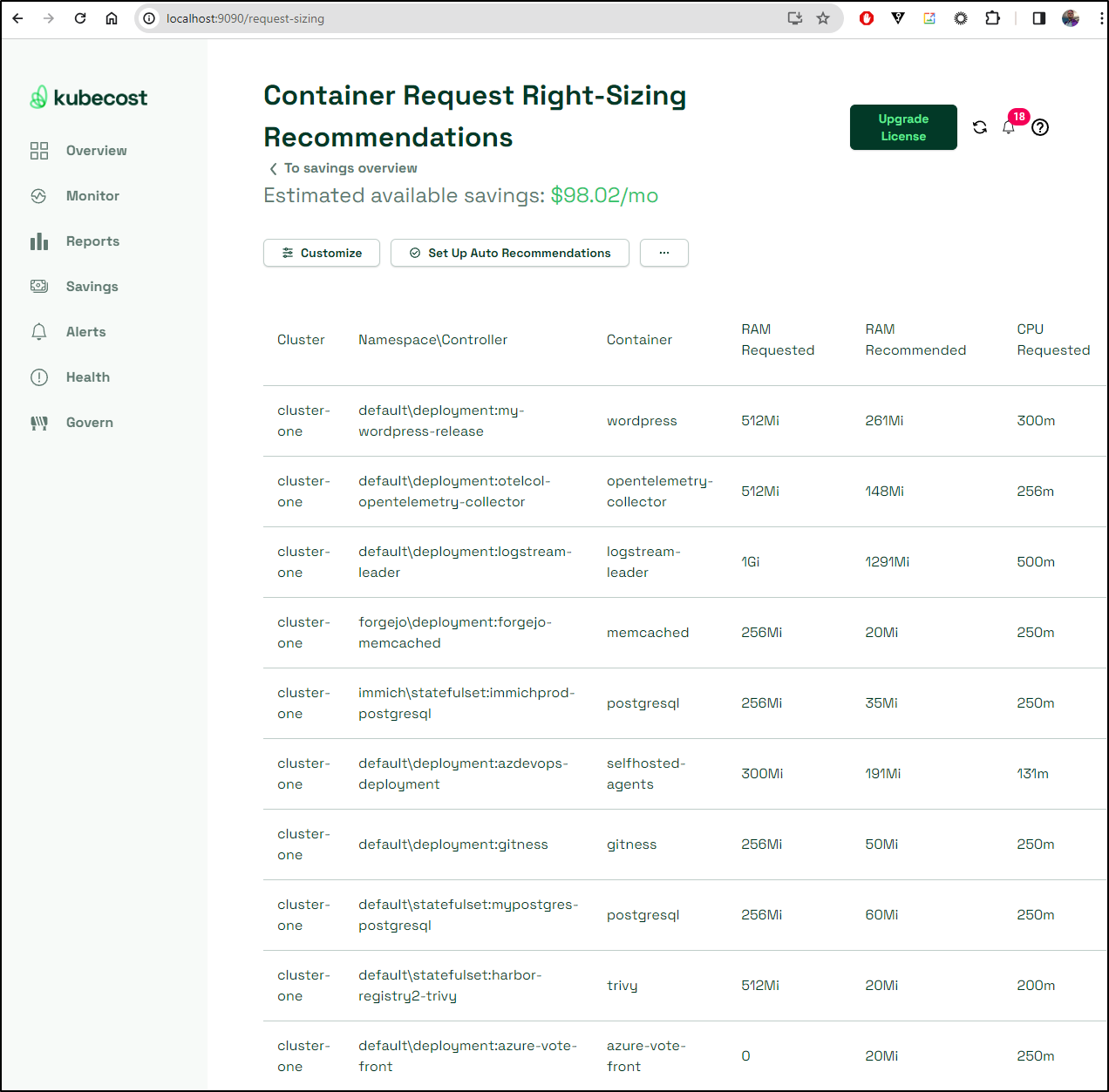
Task: Select the trivy container cell
Action: tap(623, 986)
